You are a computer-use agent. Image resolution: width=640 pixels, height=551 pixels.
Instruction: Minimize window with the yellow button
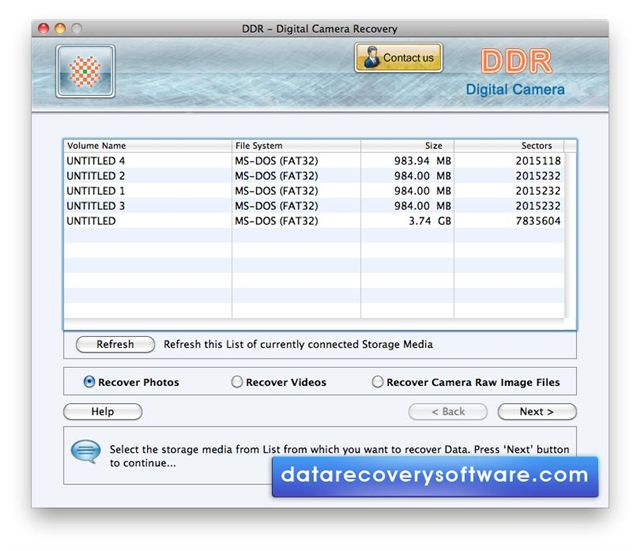click(x=60, y=28)
